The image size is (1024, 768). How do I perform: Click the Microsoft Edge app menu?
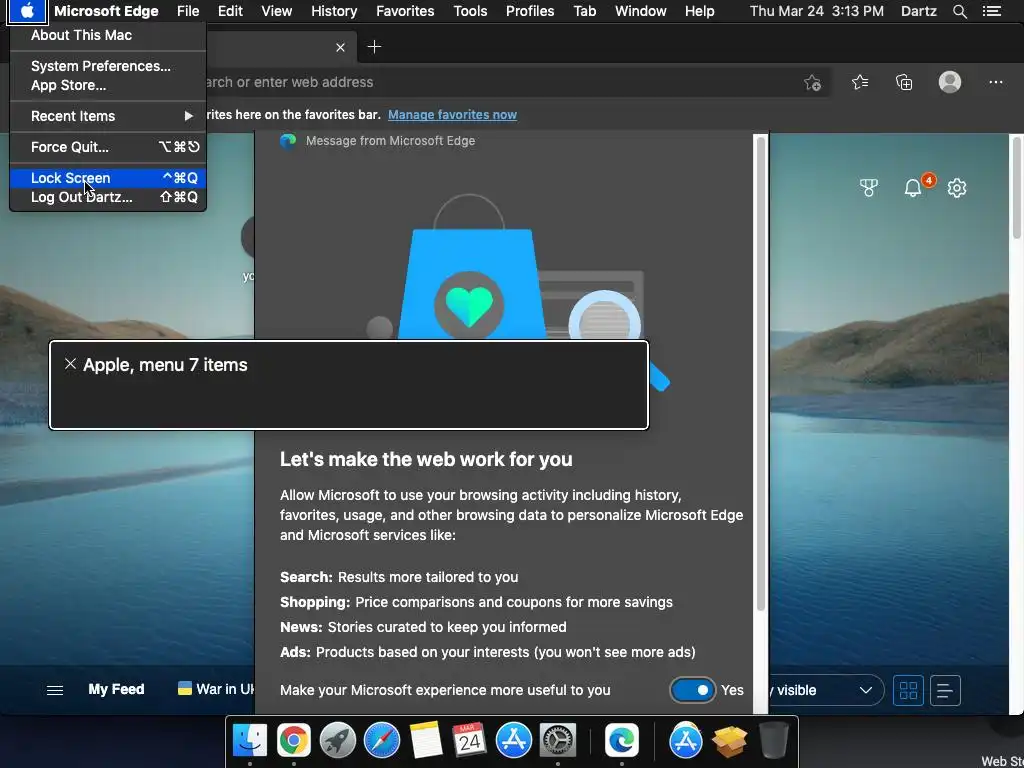106,11
